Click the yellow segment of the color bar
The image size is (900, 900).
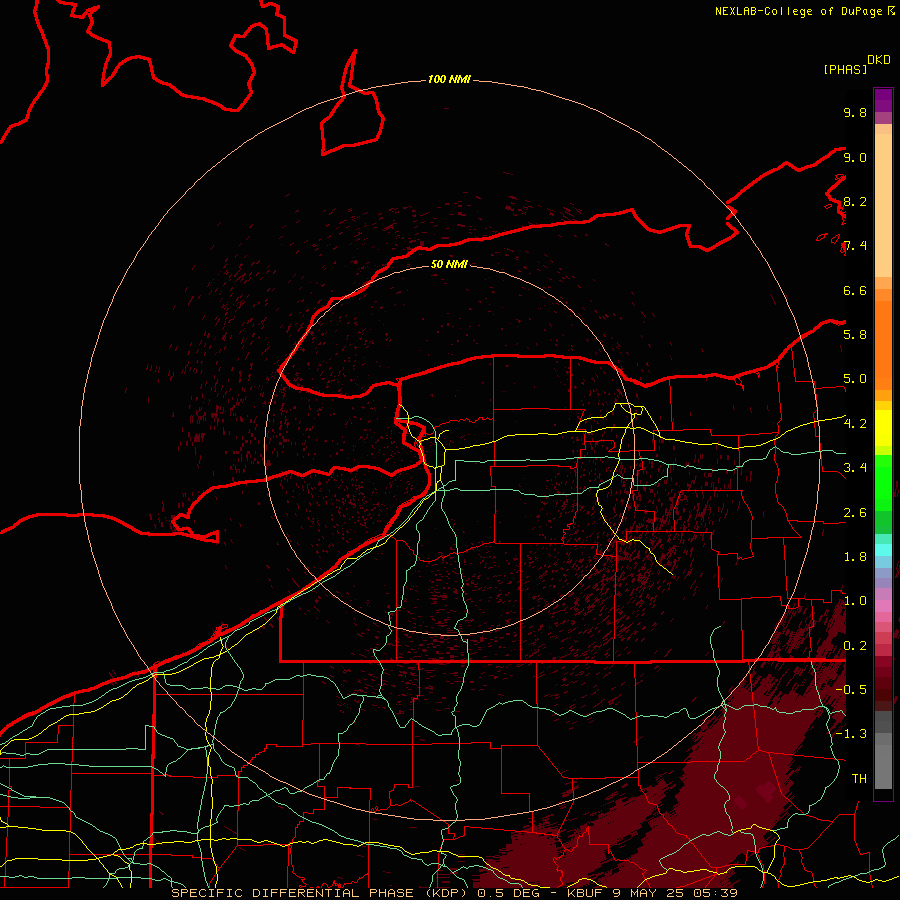click(883, 428)
